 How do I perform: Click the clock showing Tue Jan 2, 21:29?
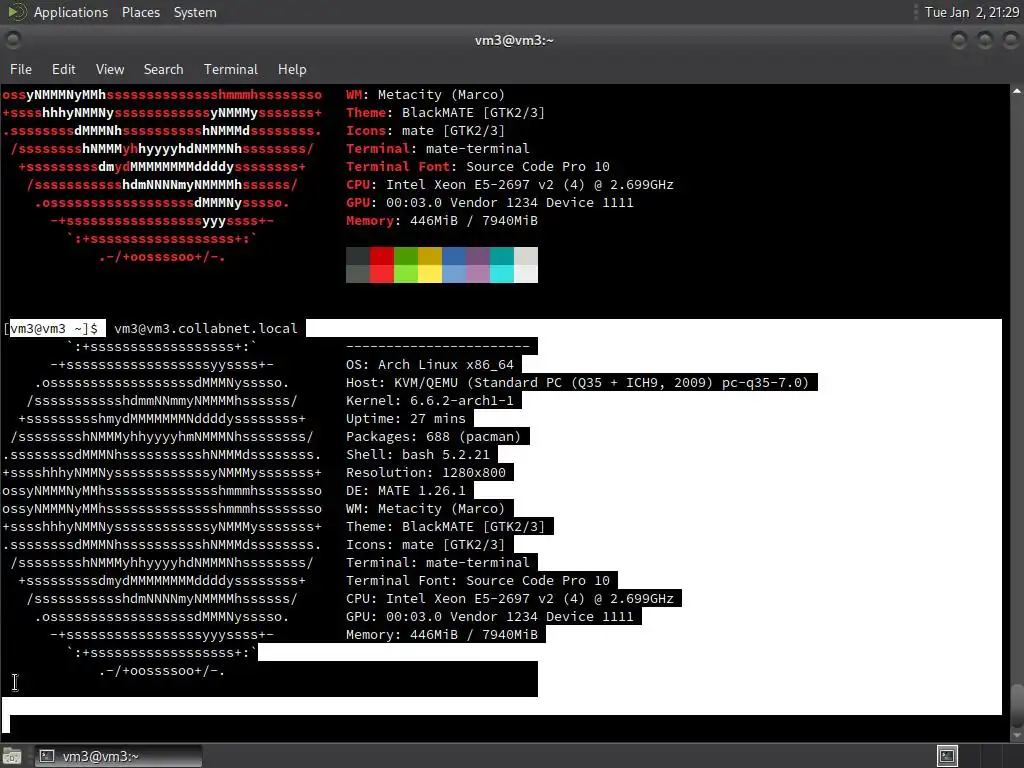pyautogui.click(x=972, y=12)
